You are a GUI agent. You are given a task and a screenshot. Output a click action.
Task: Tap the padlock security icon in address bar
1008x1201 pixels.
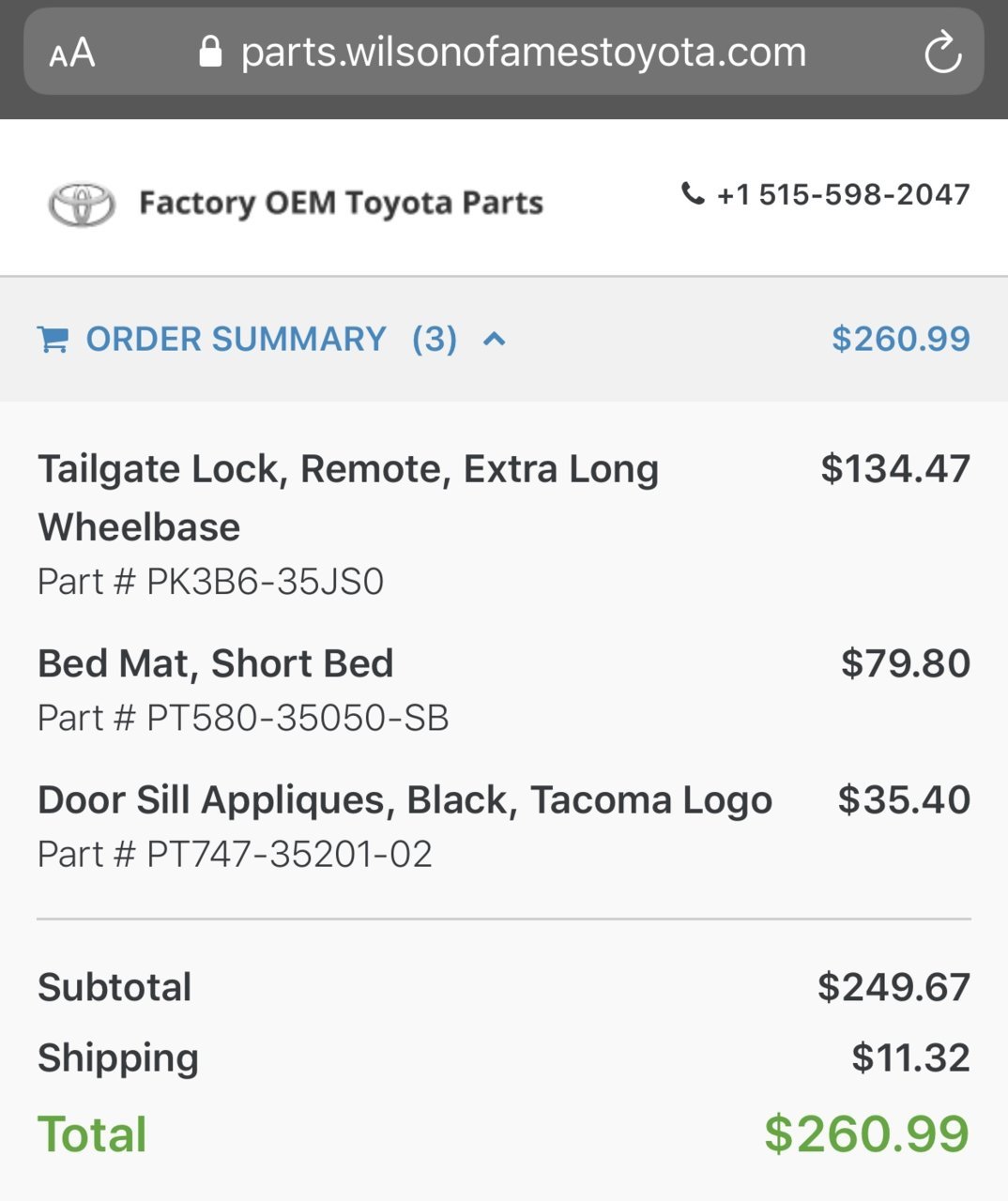point(210,53)
